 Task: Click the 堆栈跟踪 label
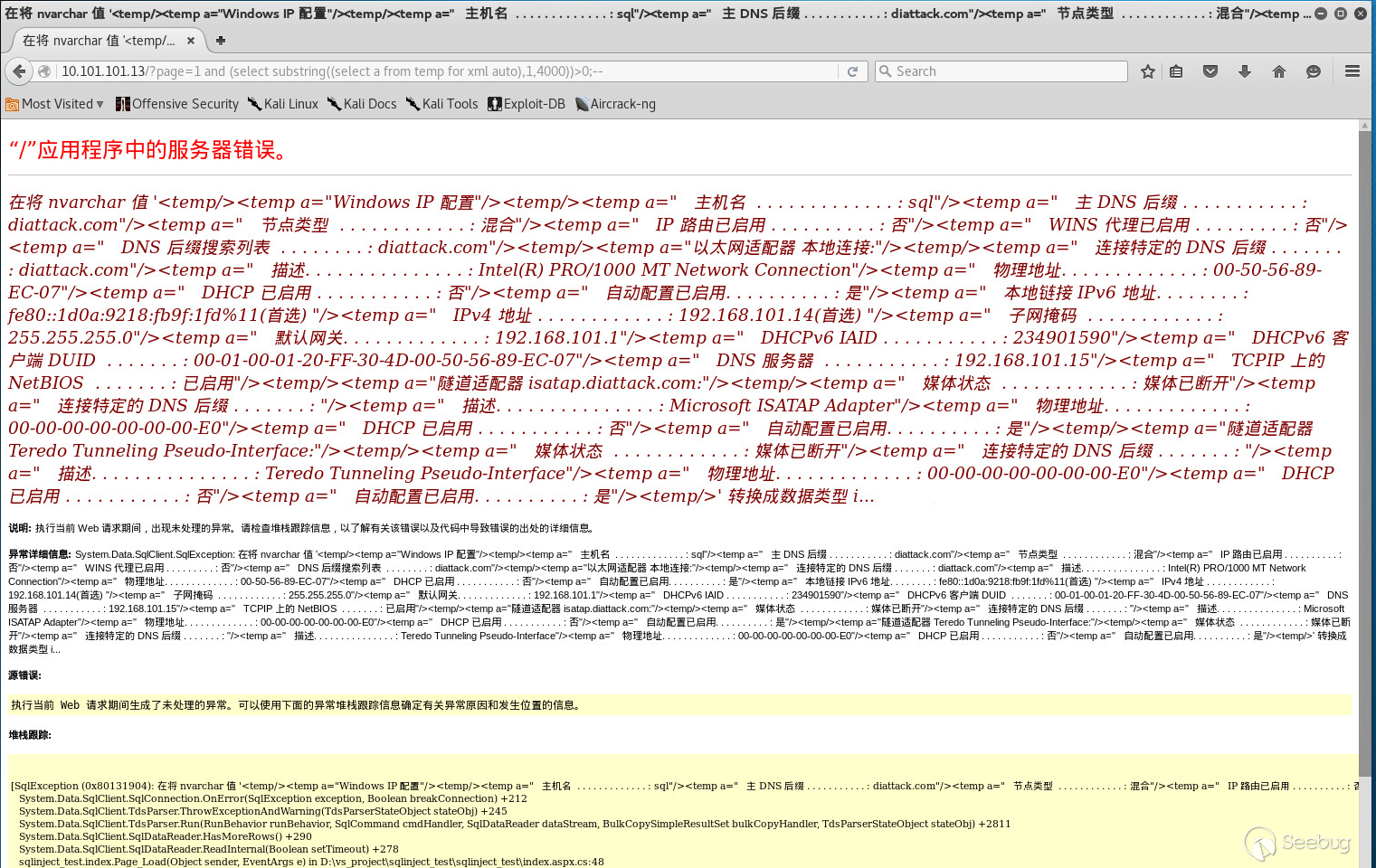coord(30,735)
